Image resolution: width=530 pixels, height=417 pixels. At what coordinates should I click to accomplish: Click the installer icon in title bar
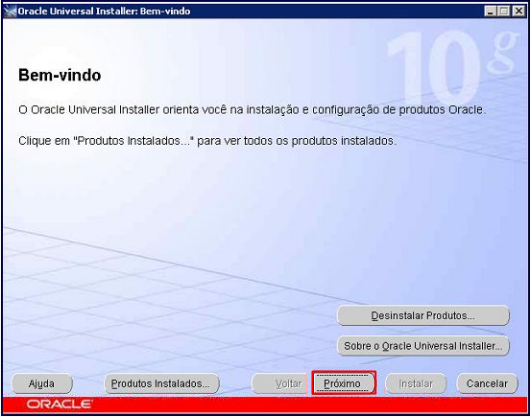(x=10, y=11)
